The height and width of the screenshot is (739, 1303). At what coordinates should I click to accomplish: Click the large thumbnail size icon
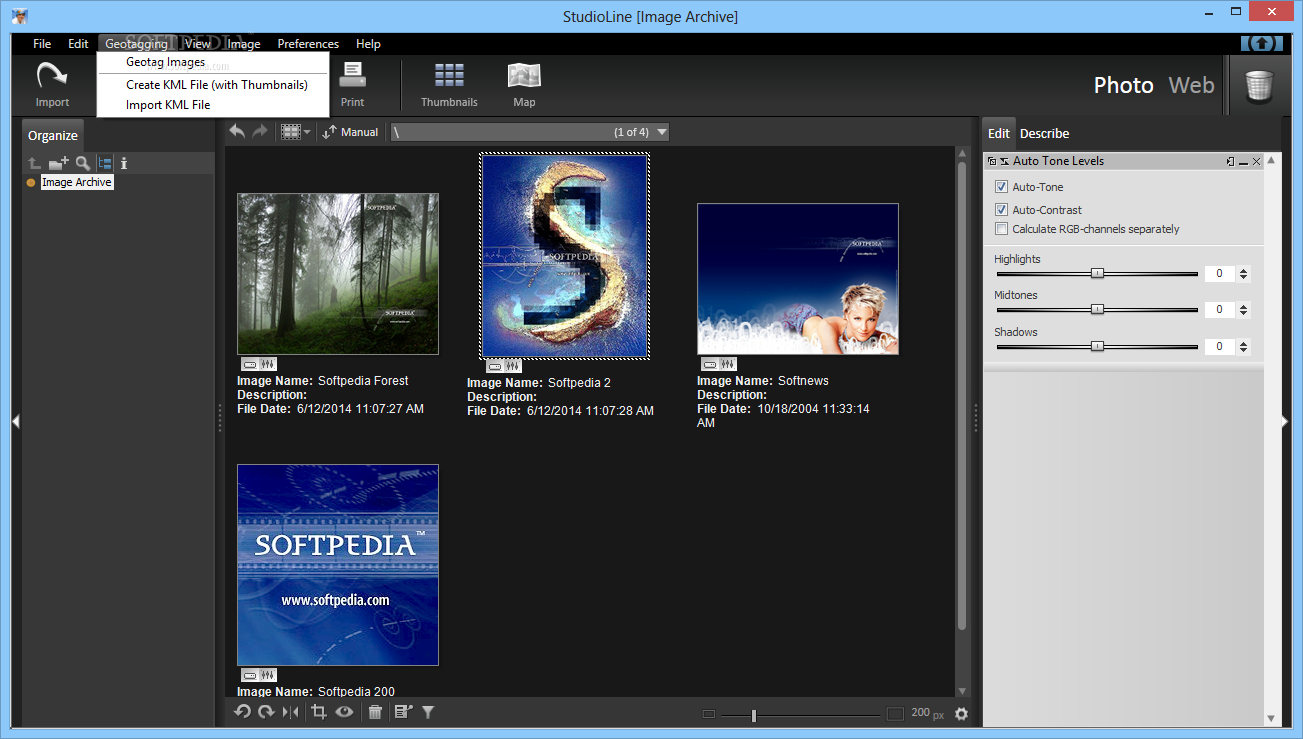point(895,714)
